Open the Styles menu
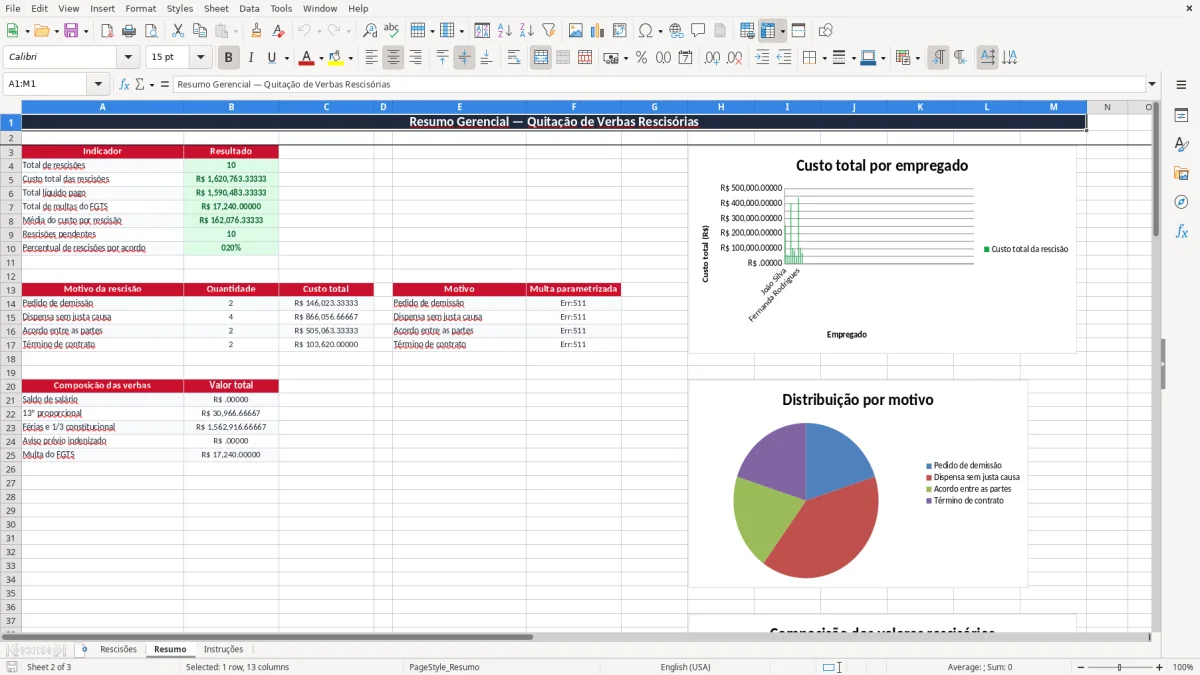The height and width of the screenshot is (675, 1200). (x=180, y=8)
